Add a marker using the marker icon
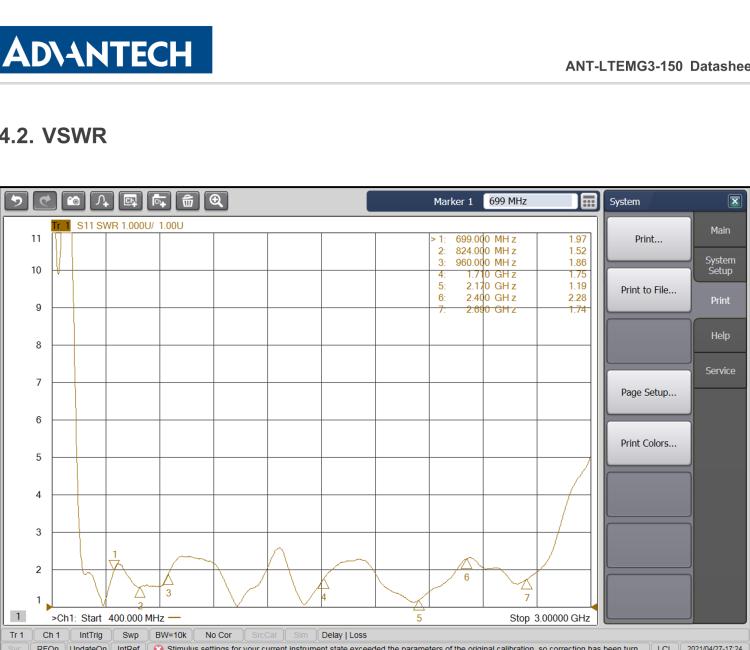Viewport: 750px width, 650px height. pos(102,201)
